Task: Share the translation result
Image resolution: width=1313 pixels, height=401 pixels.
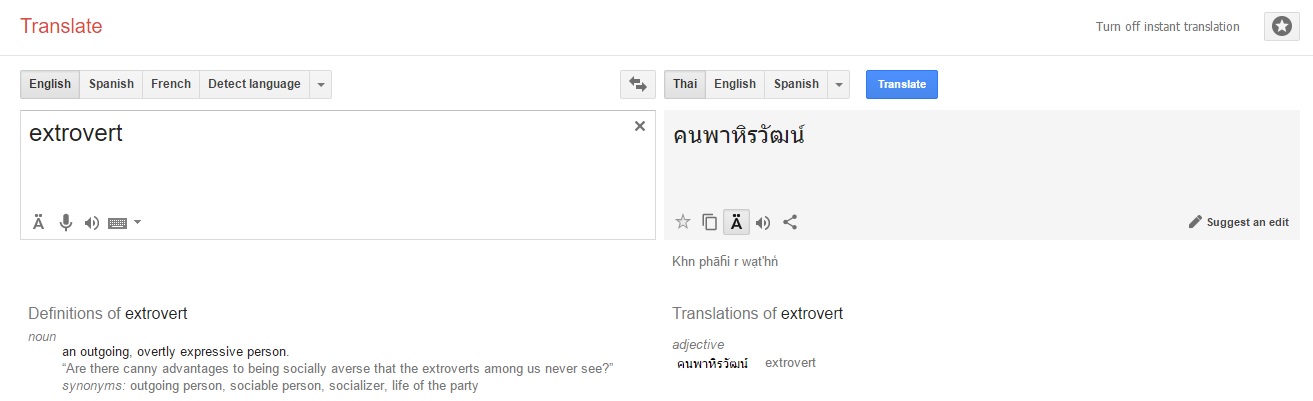Action: point(790,222)
